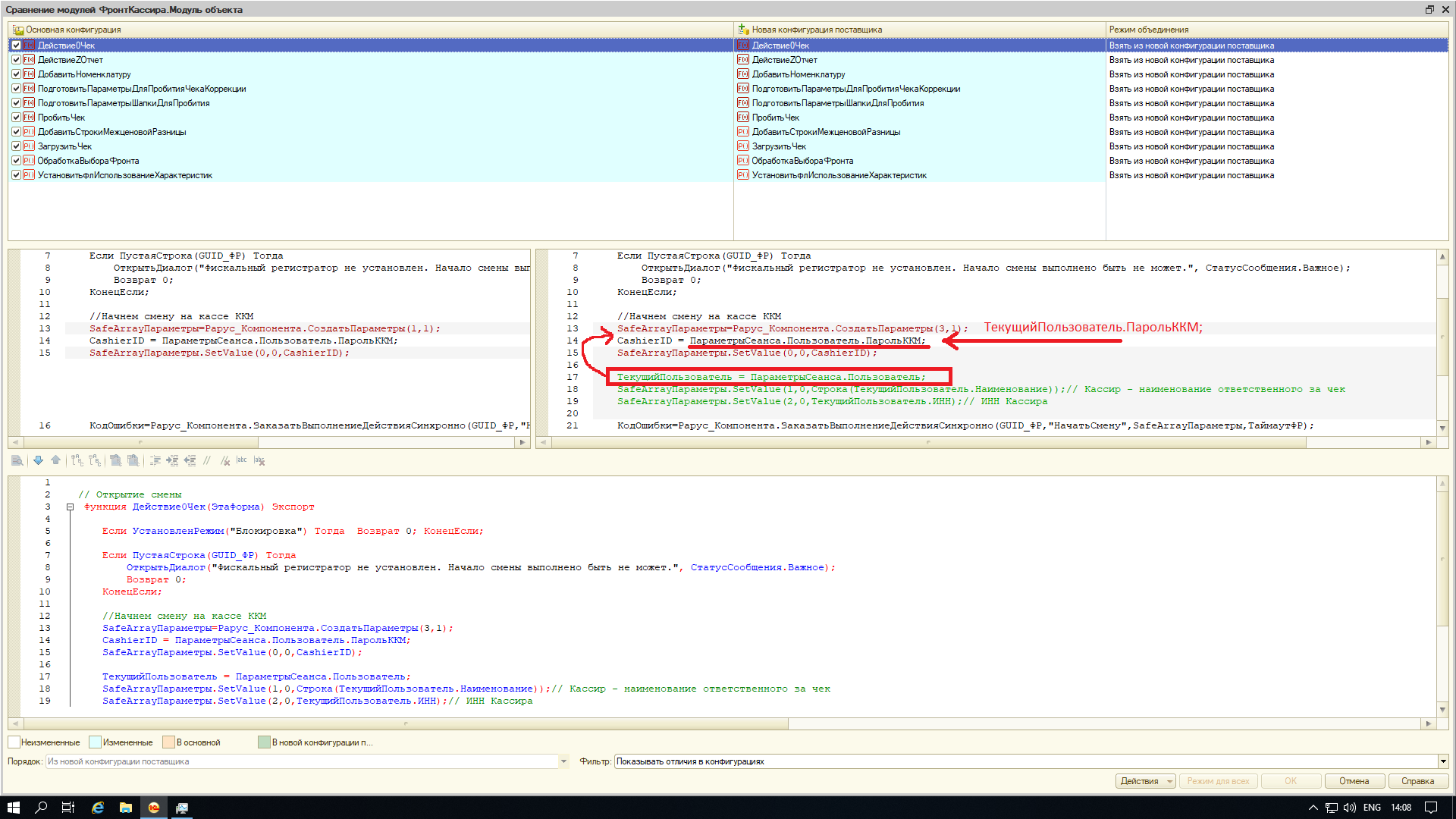This screenshot has width=1456, height=819.
Task: Toggle ДобавитьСтрокиМежценовойРазницы checkbox
Action: tap(16, 132)
